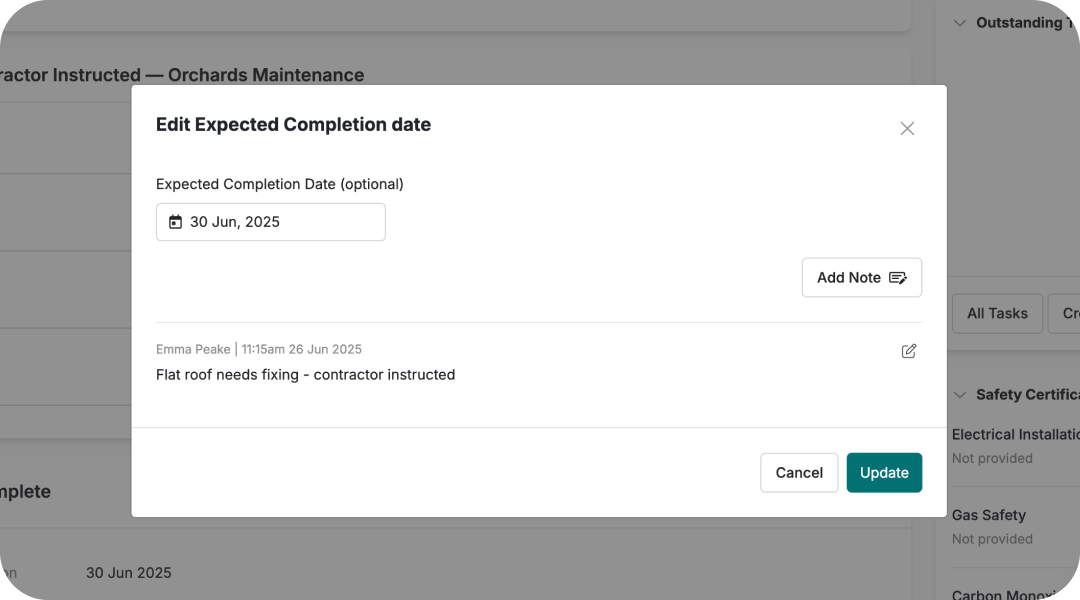Click the Add Note button
This screenshot has width=1080, height=600.
(x=861, y=277)
